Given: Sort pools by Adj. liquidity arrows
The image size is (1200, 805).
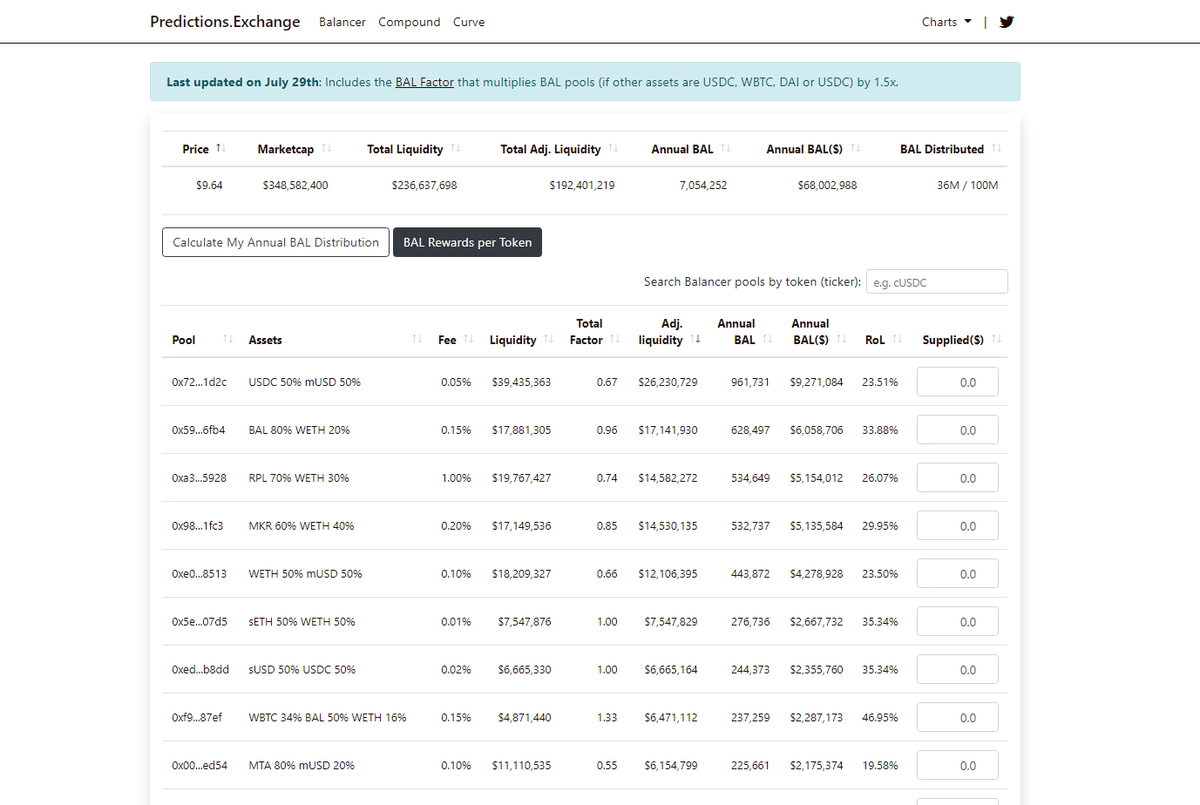Looking at the screenshot, I should click(697, 340).
